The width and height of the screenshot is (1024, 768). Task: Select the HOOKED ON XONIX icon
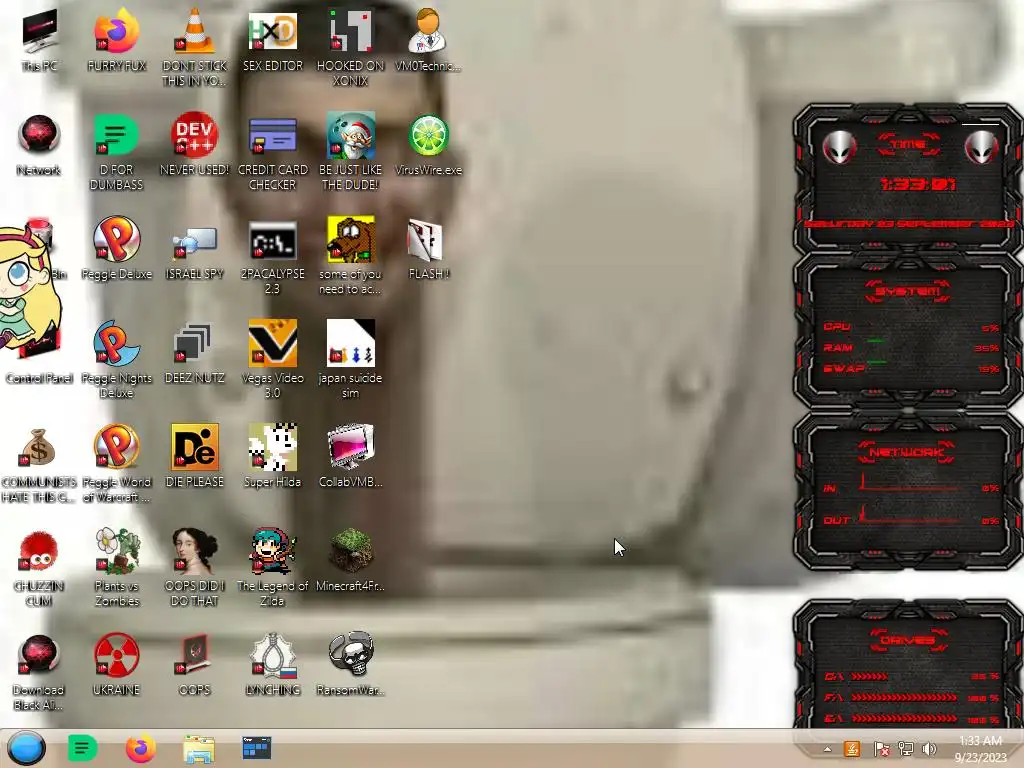point(350,47)
